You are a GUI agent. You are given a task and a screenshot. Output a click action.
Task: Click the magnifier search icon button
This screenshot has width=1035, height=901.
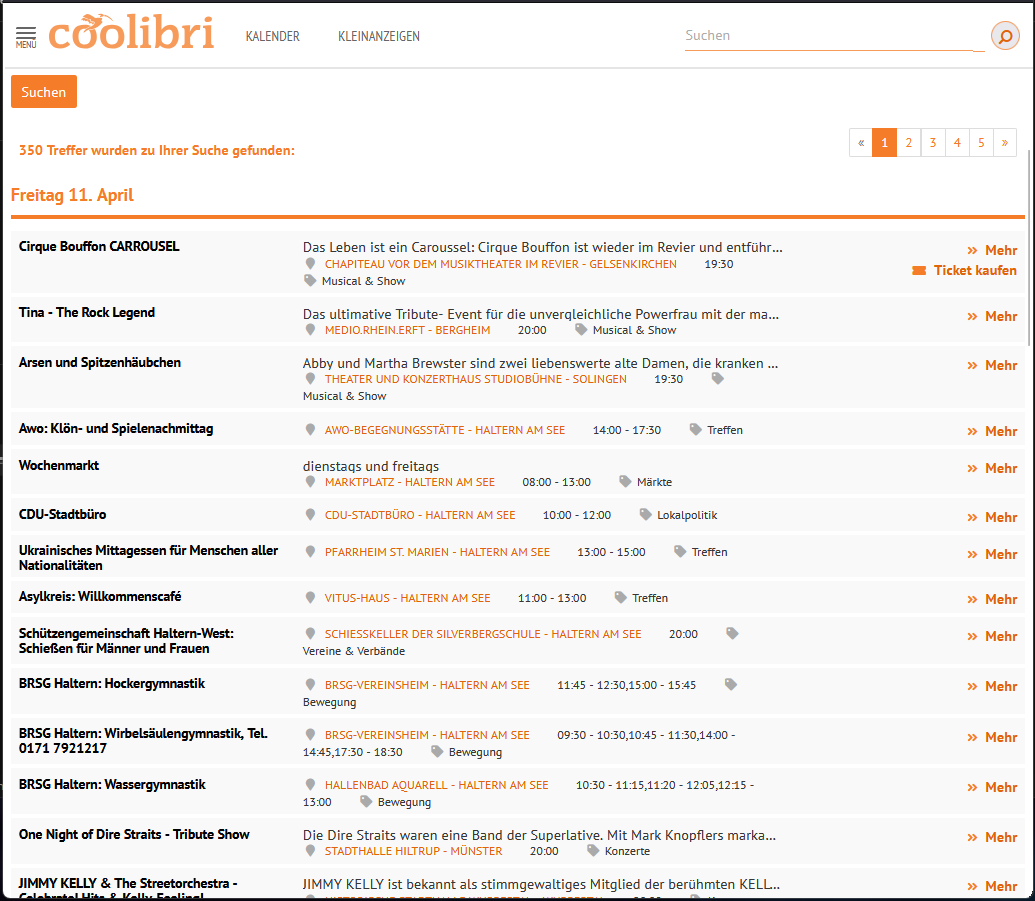click(1004, 36)
